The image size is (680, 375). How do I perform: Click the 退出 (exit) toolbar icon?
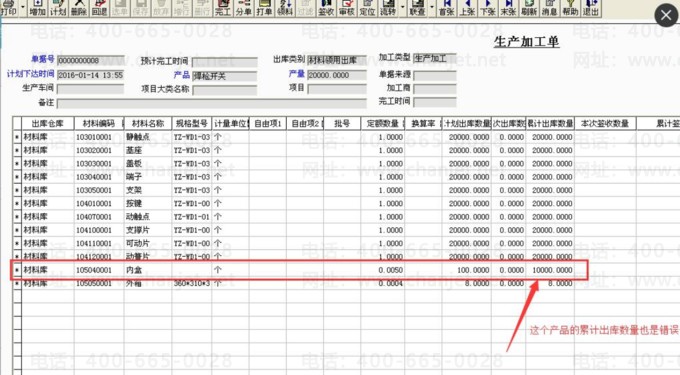(x=591, y=8)
